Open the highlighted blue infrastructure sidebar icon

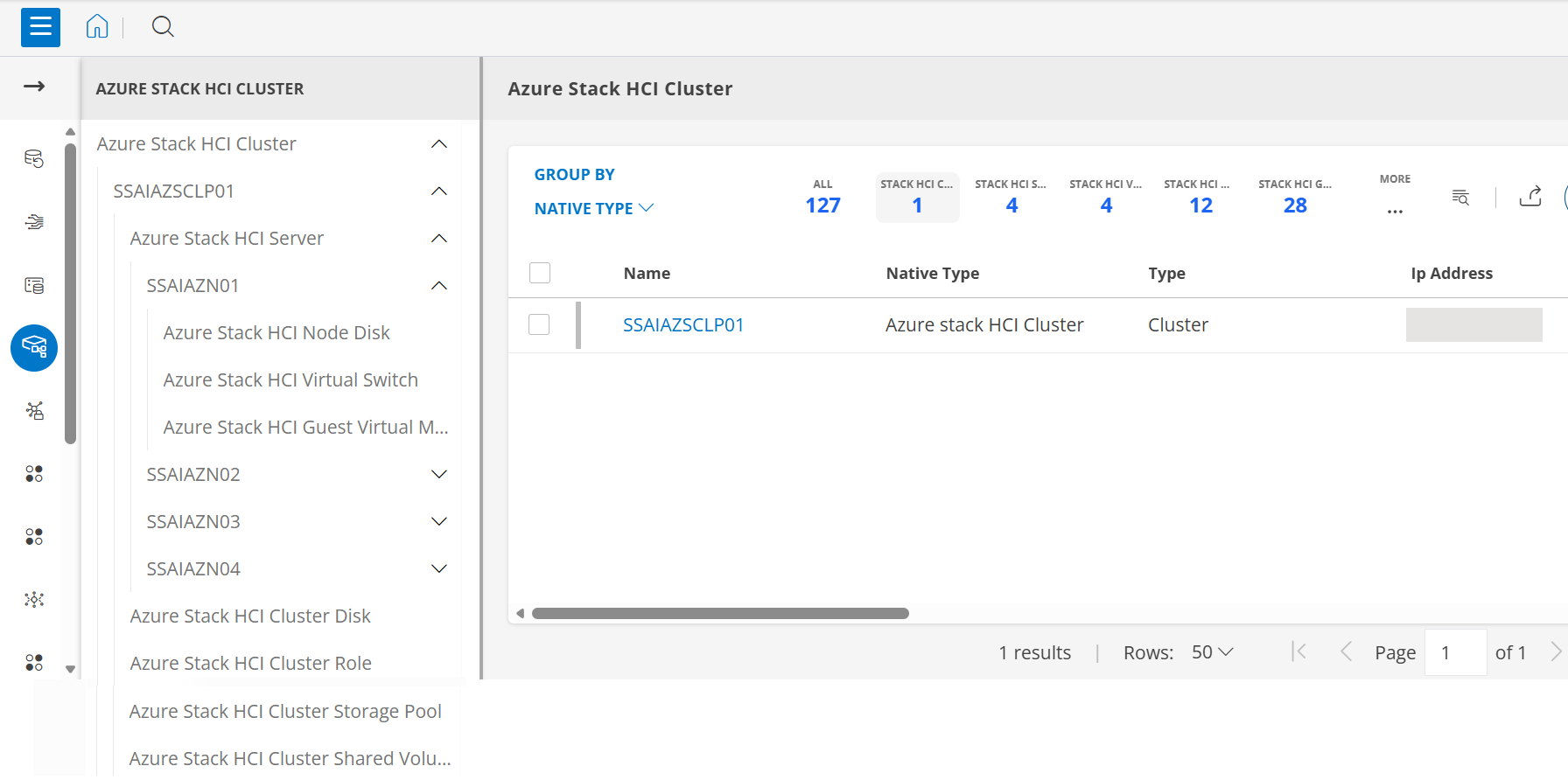click(x=34, y=348)
